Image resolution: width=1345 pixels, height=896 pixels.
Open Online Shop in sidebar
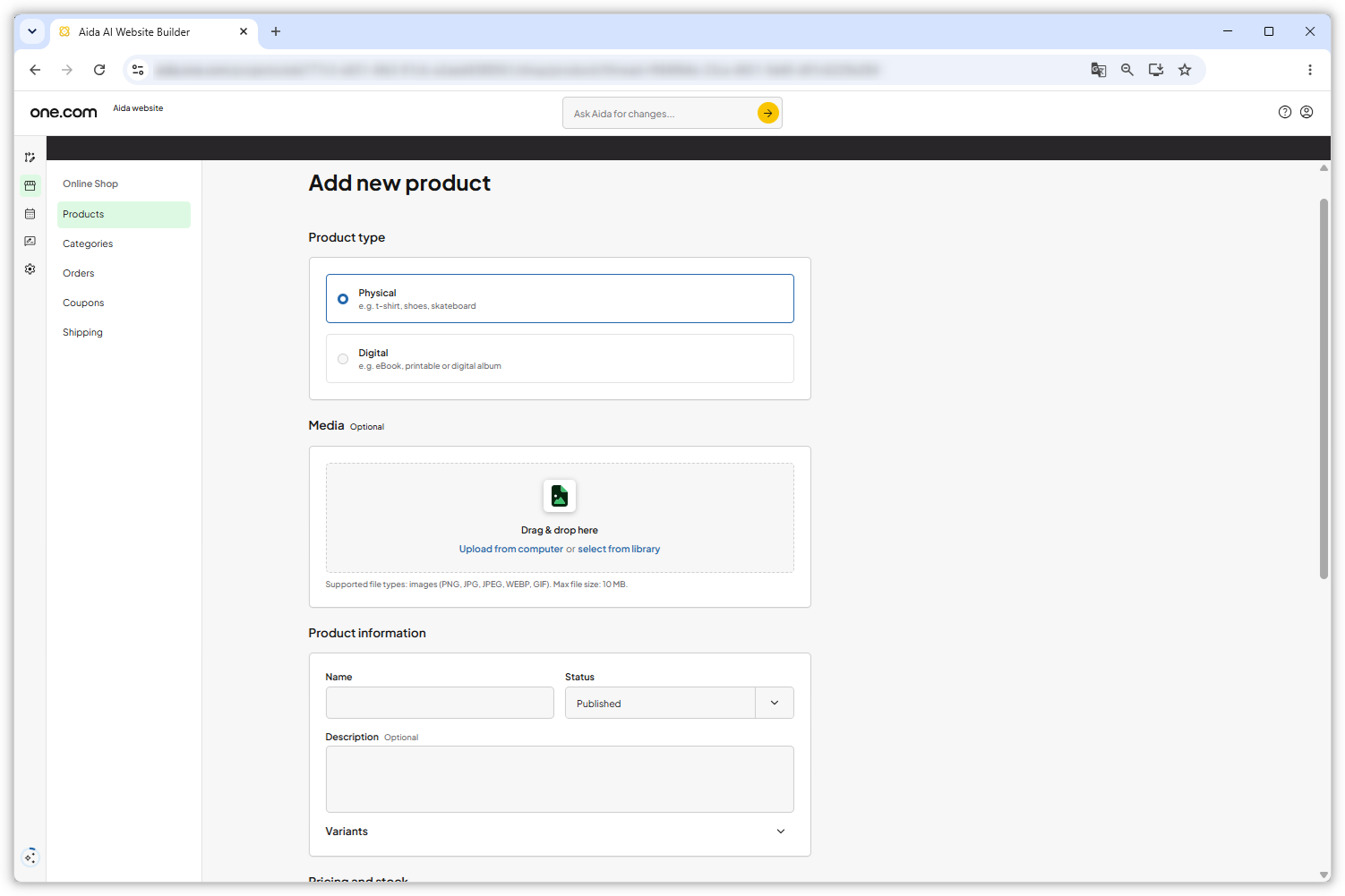click(x=90, y=183)
